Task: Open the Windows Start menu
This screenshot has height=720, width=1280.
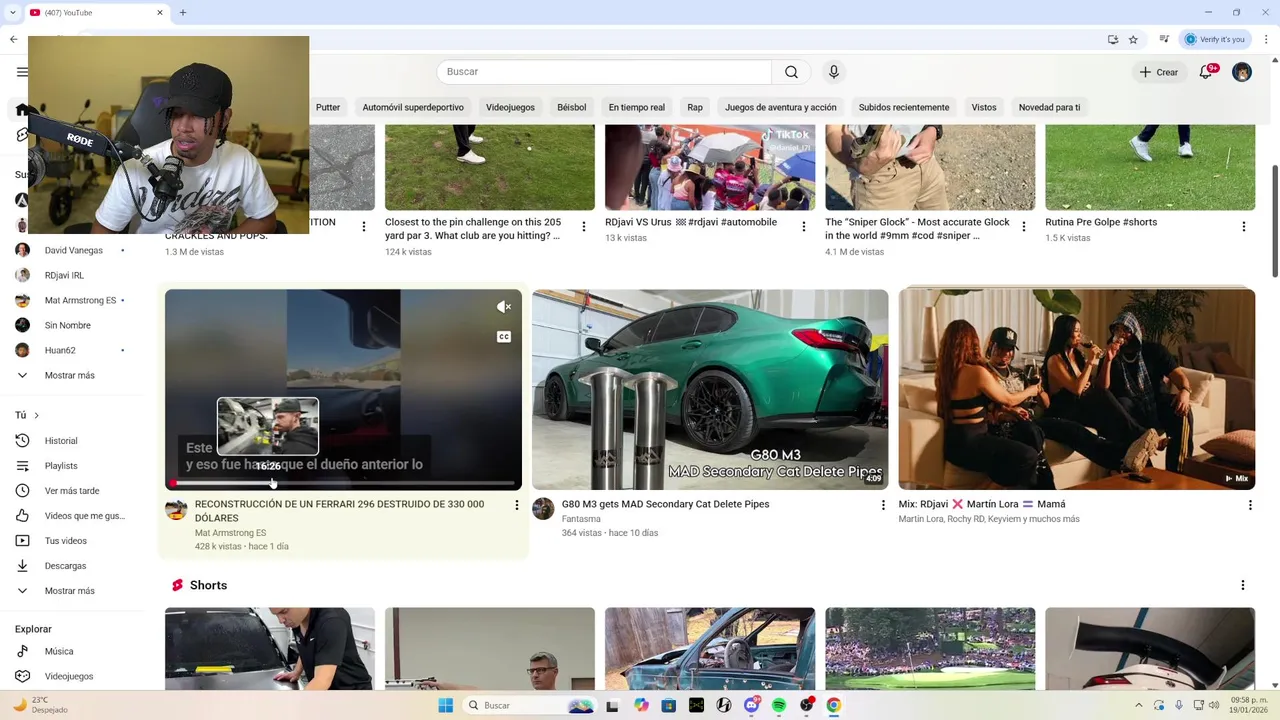Action: (x=446, y=705)
